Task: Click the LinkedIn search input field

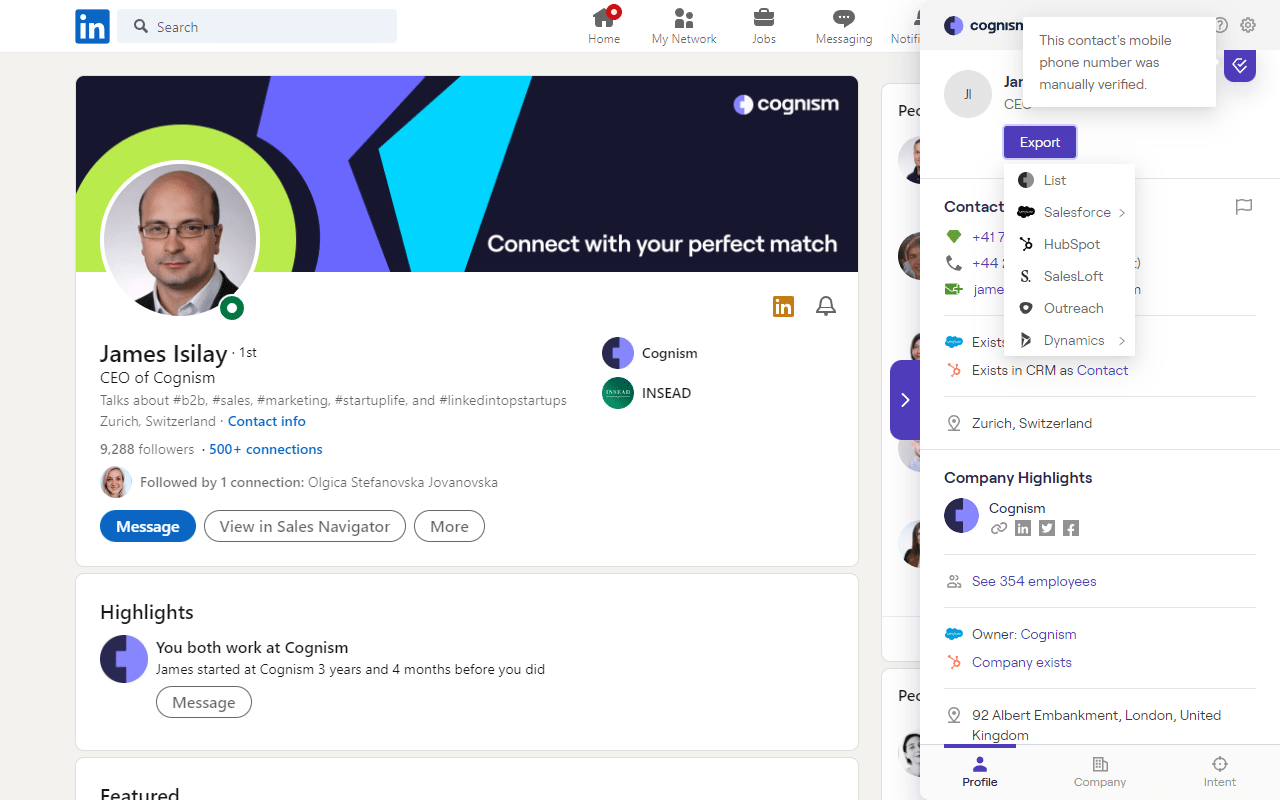Action: 256,26
